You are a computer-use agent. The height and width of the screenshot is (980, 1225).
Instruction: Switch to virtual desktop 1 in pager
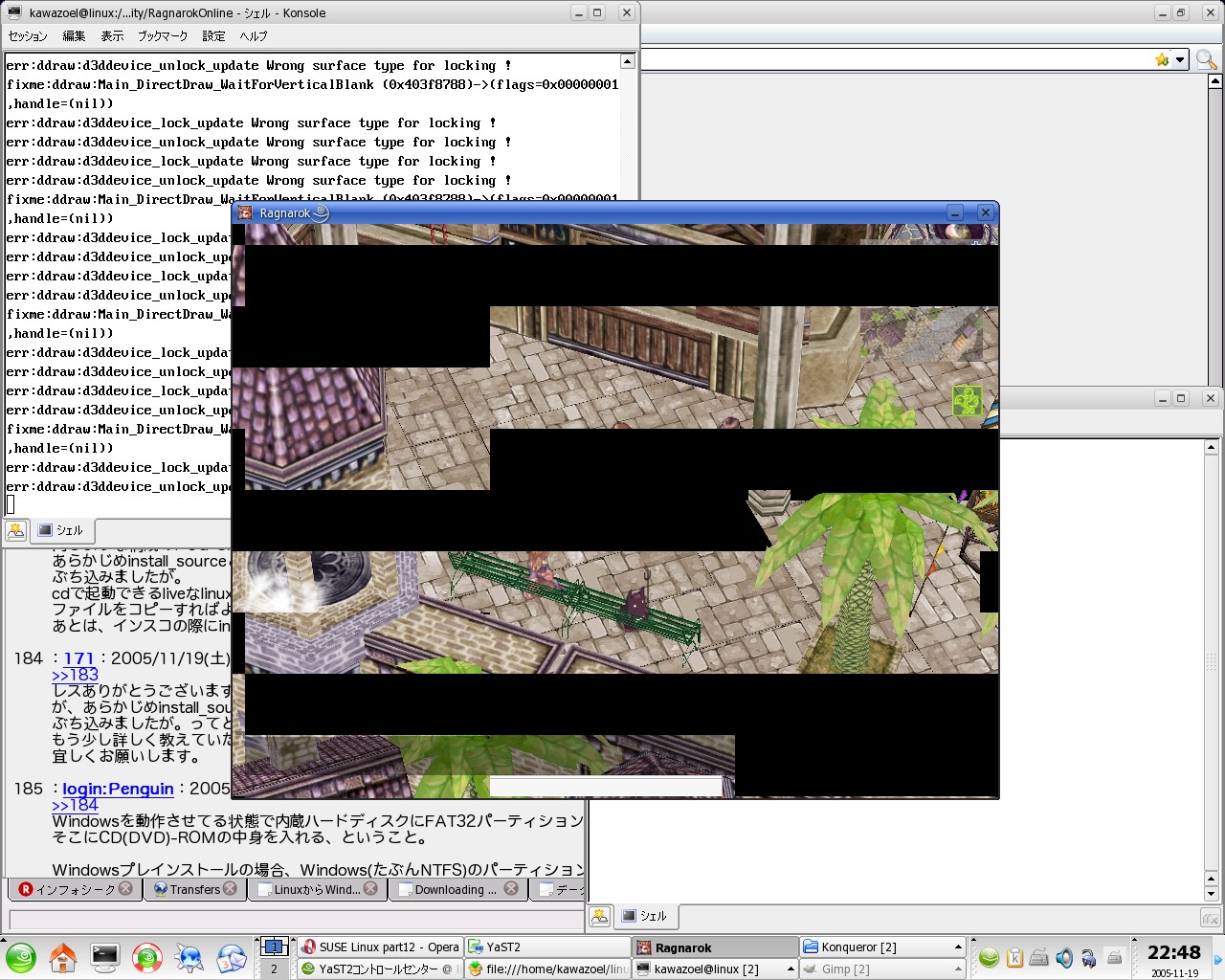(x=274, y=947)
